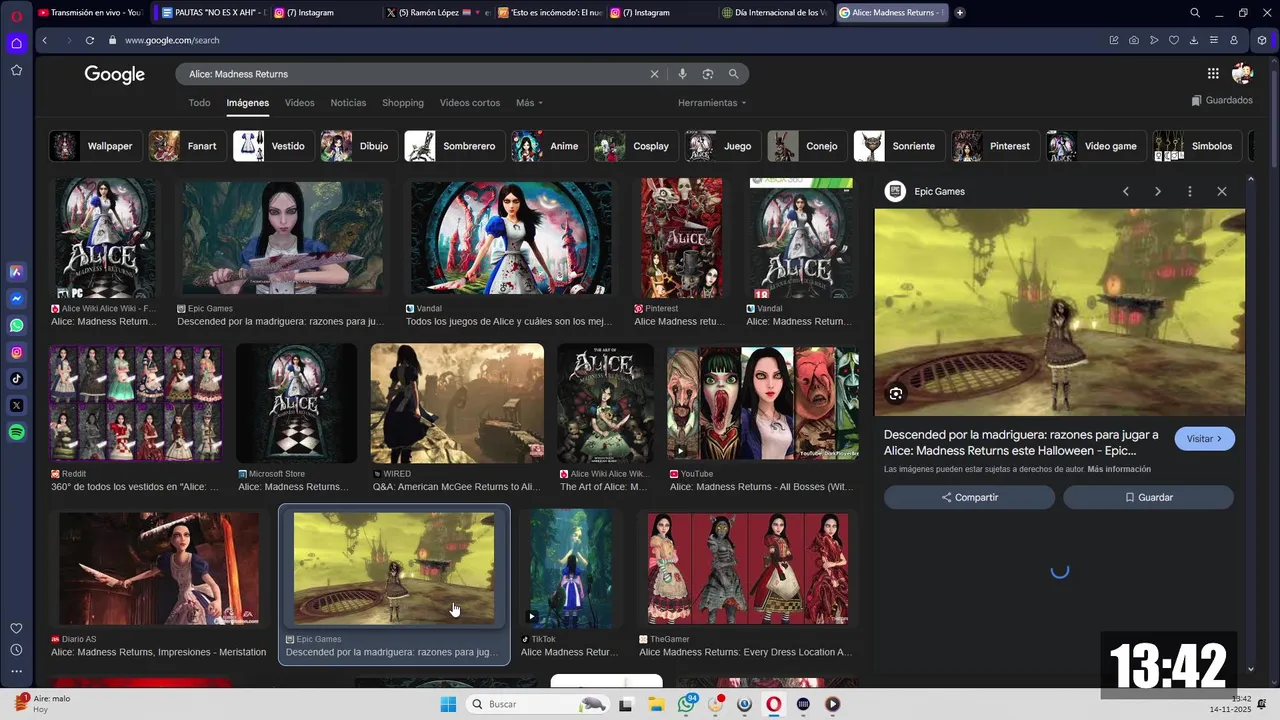The width and height of the screenshot is (1280, 720).
Task: Click the Google logo
Action: (115, 74)
